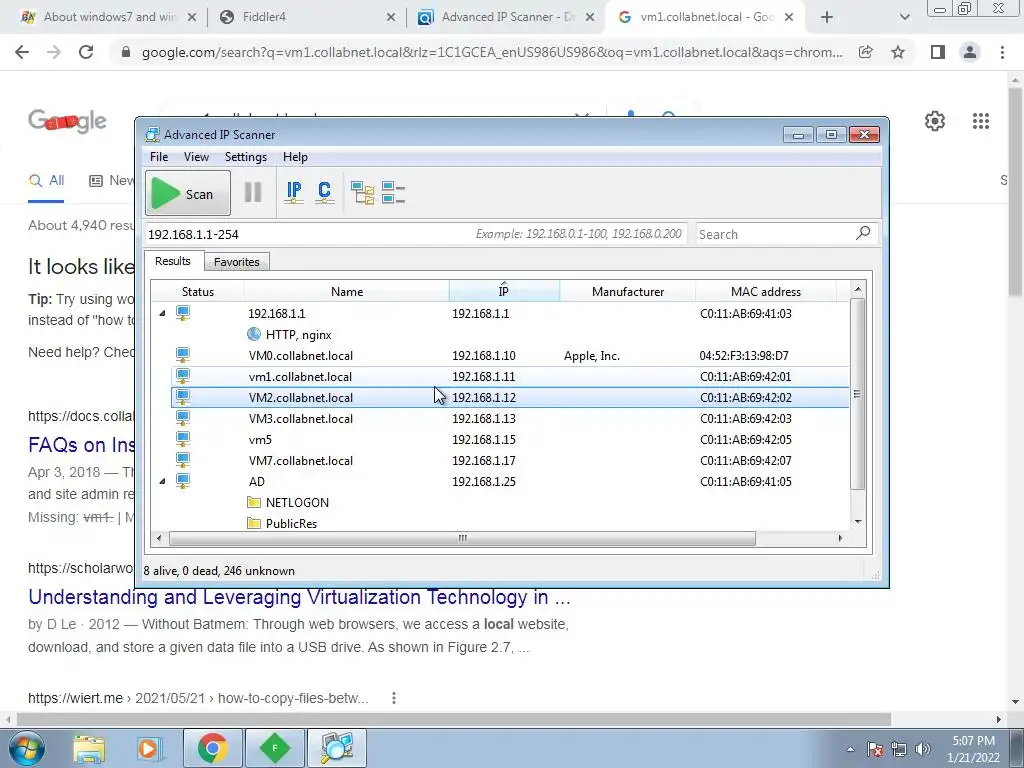Open Understanding and Leveraging Virtualization link
This screenshot has width=1024, height=768.
tap(299, 597)
